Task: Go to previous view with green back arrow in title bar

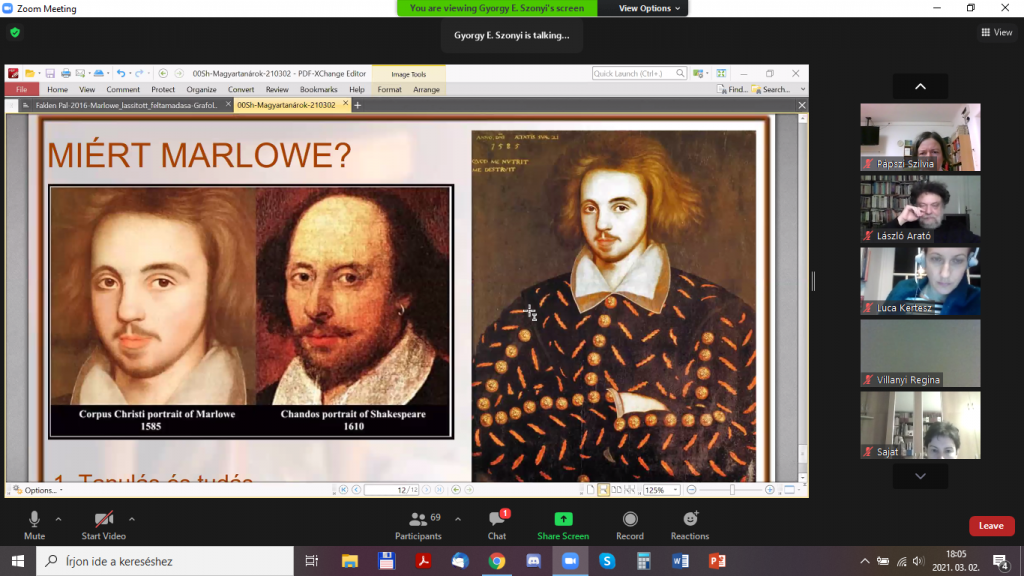Action: pos(163,74)
